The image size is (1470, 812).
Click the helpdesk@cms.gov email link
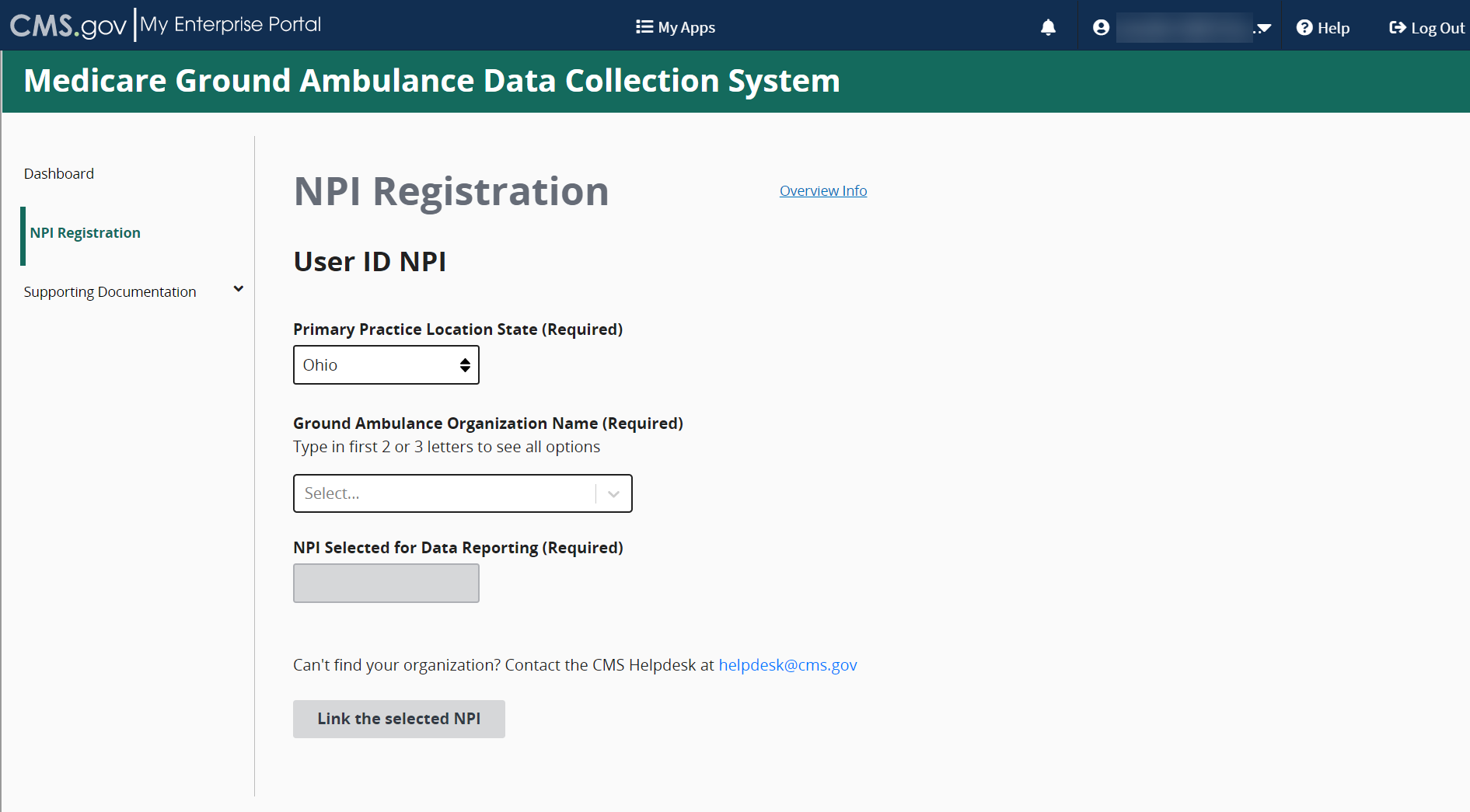pyautogui.click(x=787, y=665)
